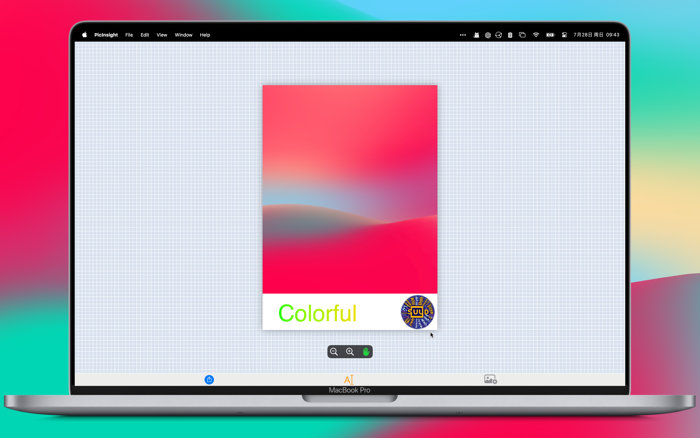Viewport: 700px width, 438px height.
Task: Click the circular seal logo image
Action: [417, 312]
